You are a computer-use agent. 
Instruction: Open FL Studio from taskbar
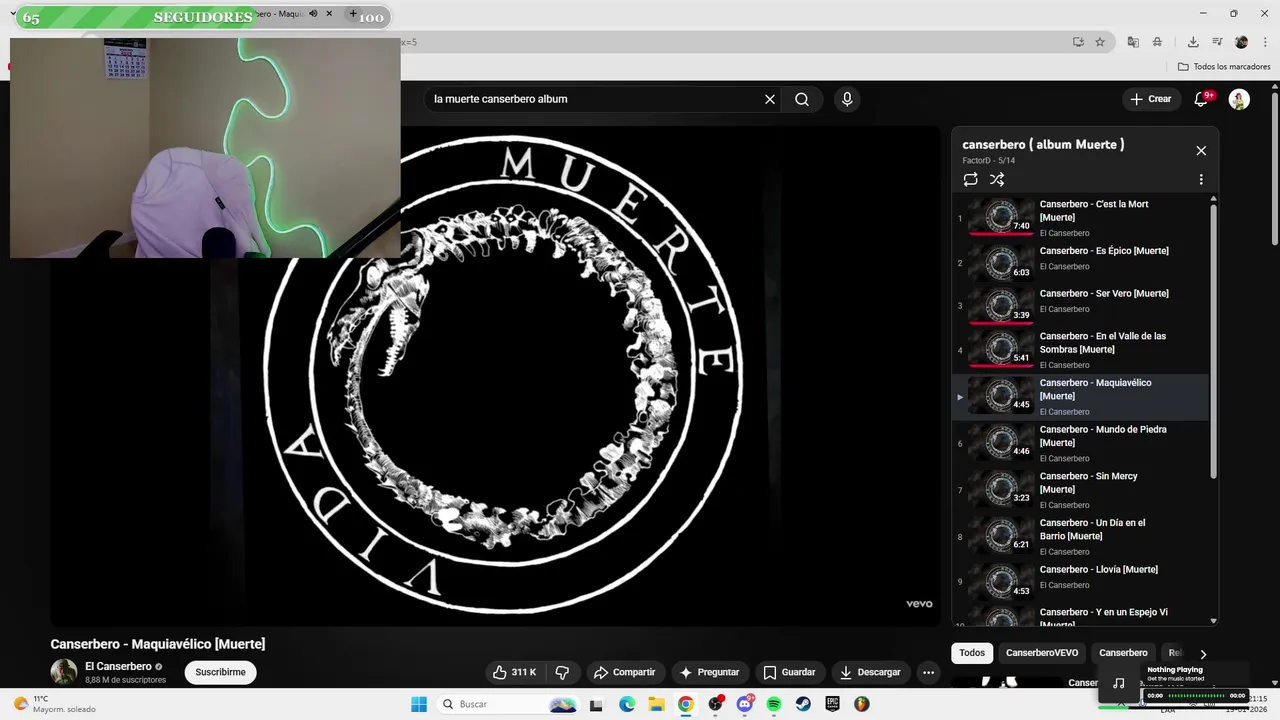[862, 704]
